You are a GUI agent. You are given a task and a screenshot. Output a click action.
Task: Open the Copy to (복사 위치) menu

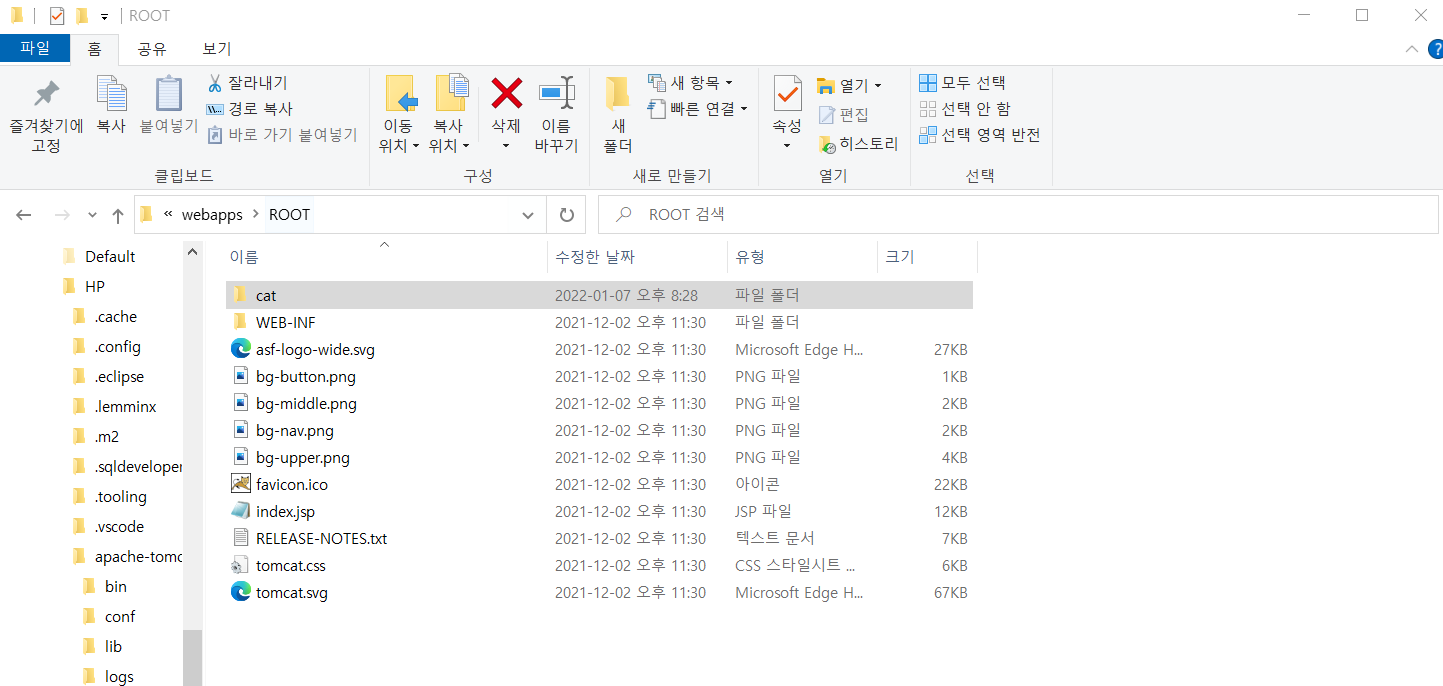point(451,115)
